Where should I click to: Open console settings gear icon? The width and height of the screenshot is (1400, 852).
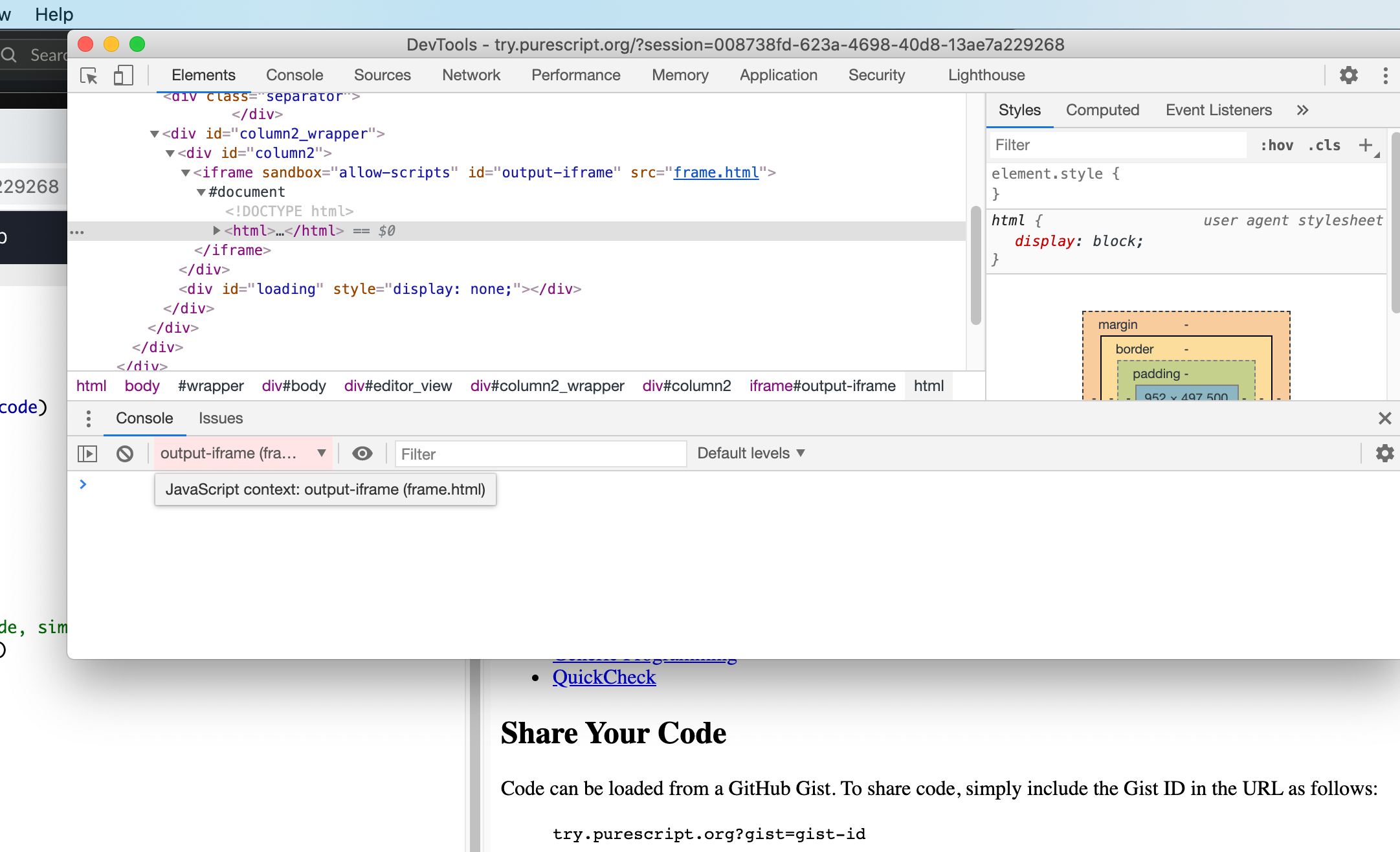1384,453
